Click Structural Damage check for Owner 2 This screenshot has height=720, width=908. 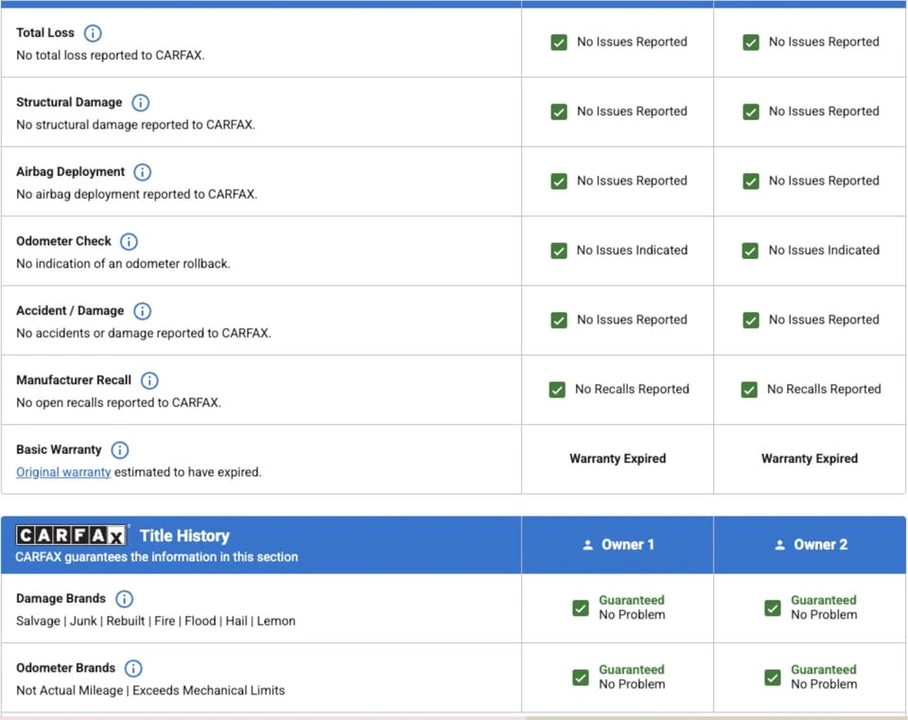(751, 112)
